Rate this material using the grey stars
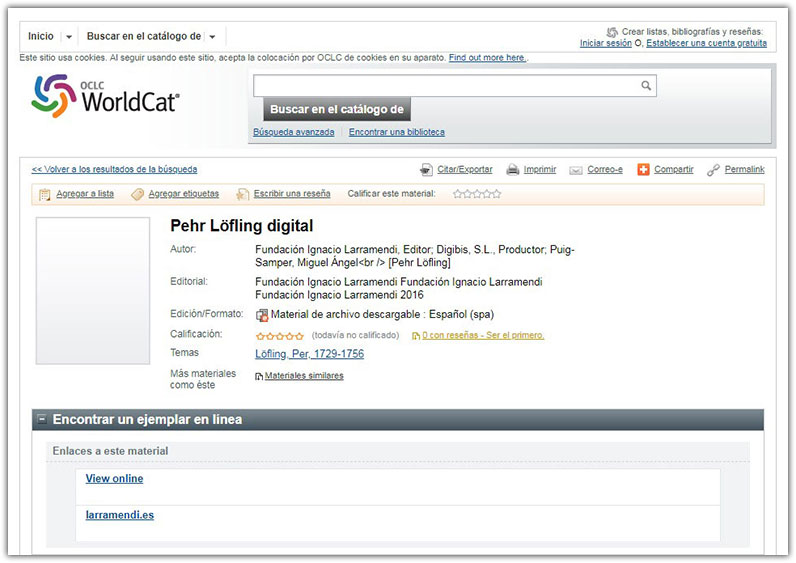The width and height of the screenshot is (796, 563). [x=477, y=194]
